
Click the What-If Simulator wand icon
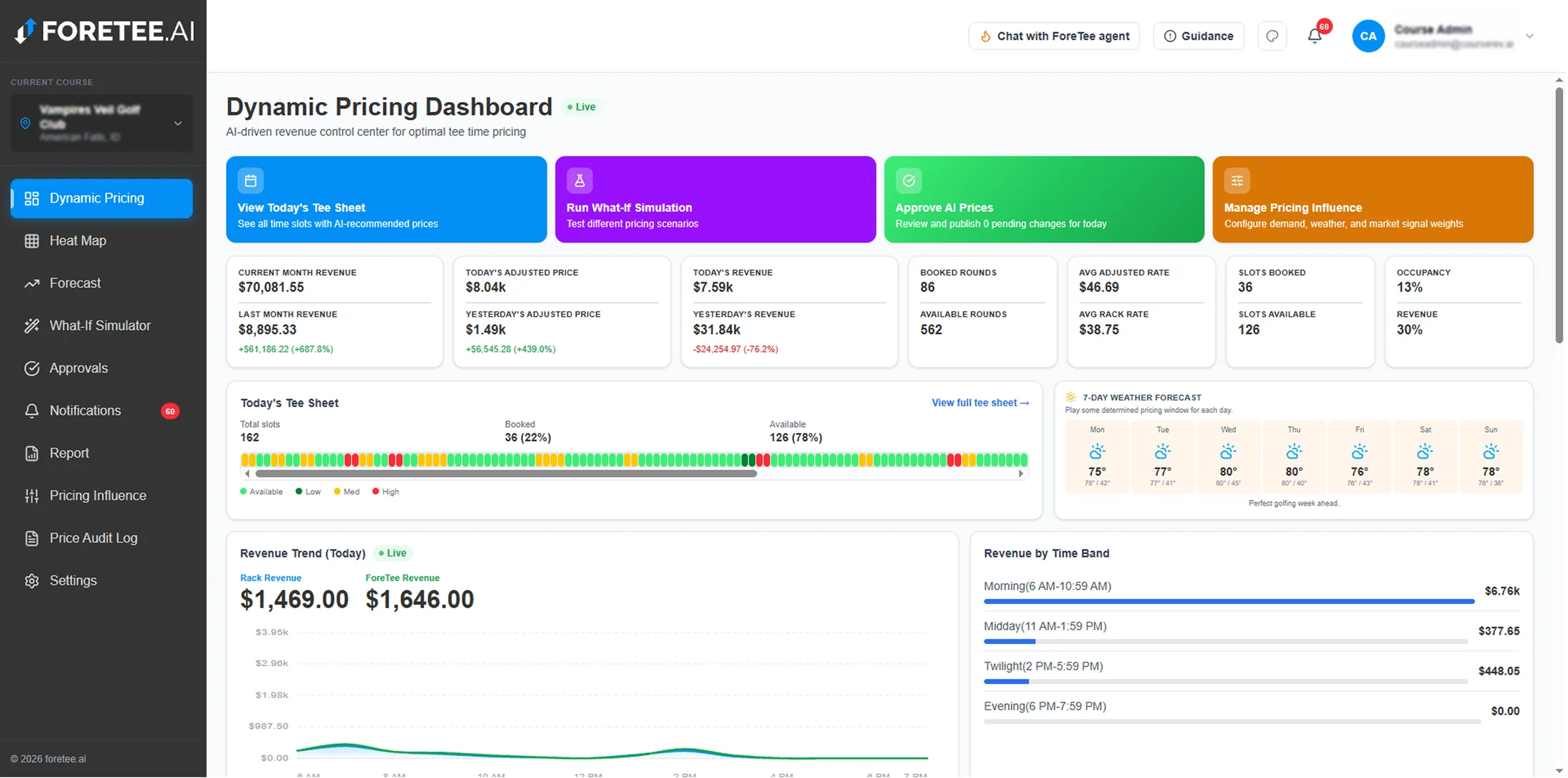pyautogui.click(x=31, y=326)
